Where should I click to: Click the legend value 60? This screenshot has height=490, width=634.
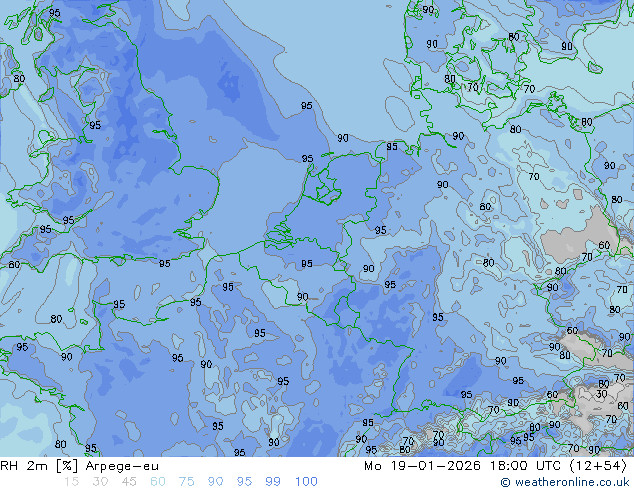158,482
